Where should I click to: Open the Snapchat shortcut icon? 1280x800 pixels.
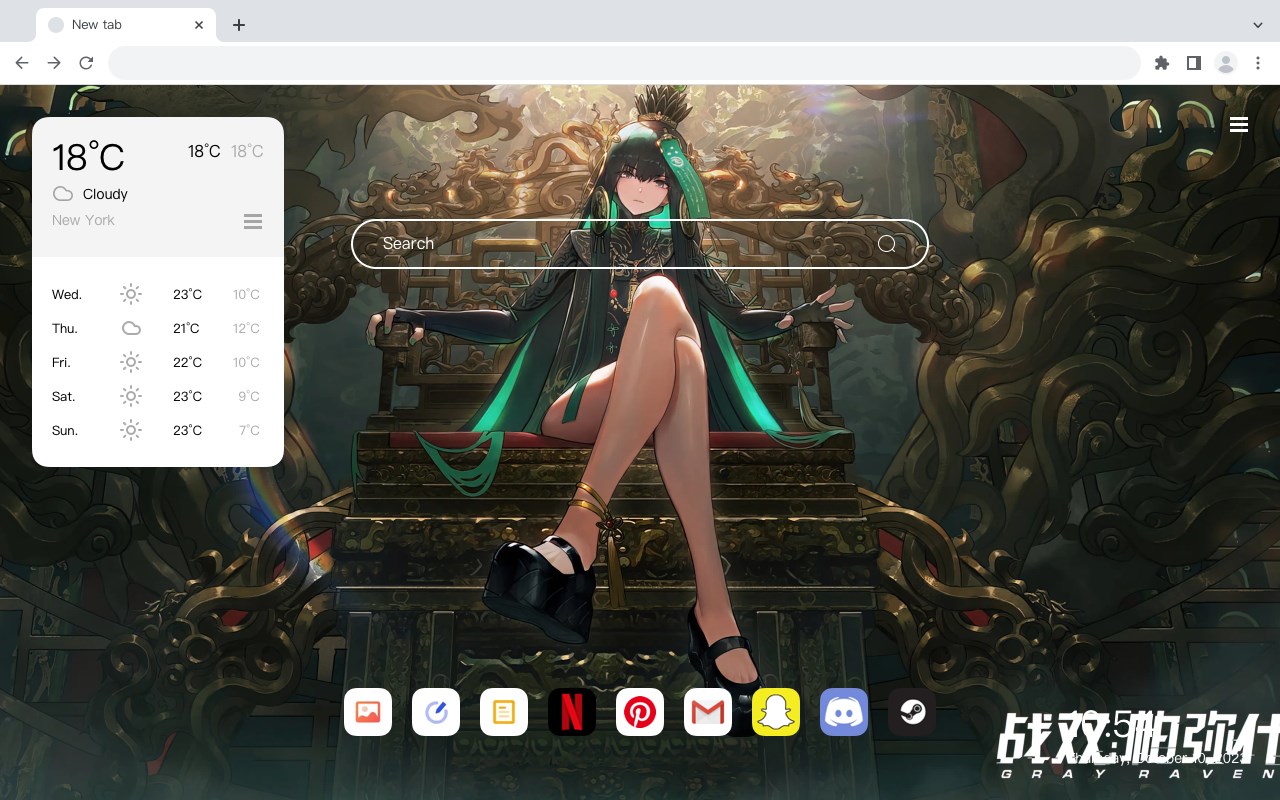point(776,712)
